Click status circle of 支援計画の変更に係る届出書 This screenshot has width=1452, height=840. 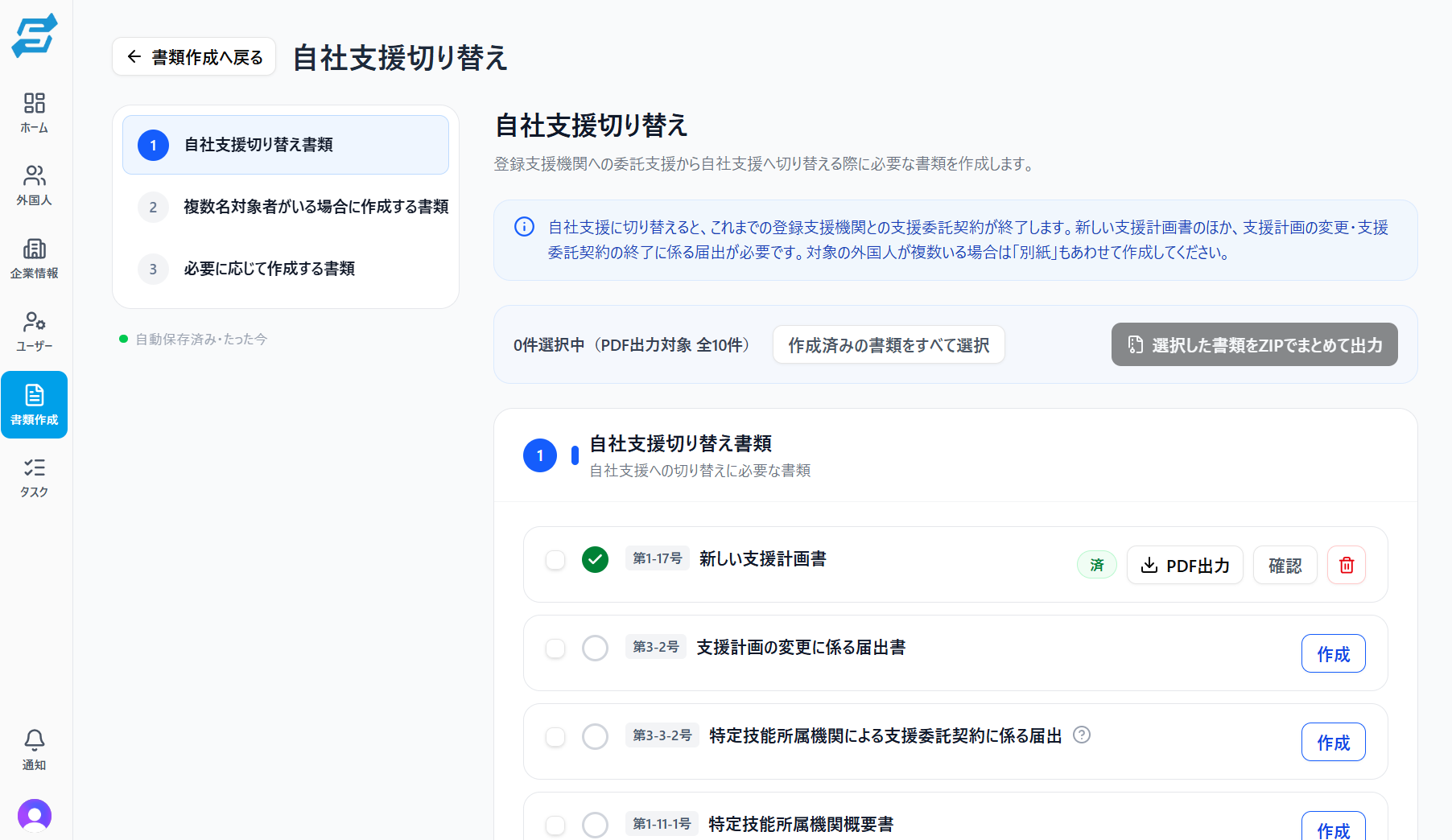[x=595, y=648]
